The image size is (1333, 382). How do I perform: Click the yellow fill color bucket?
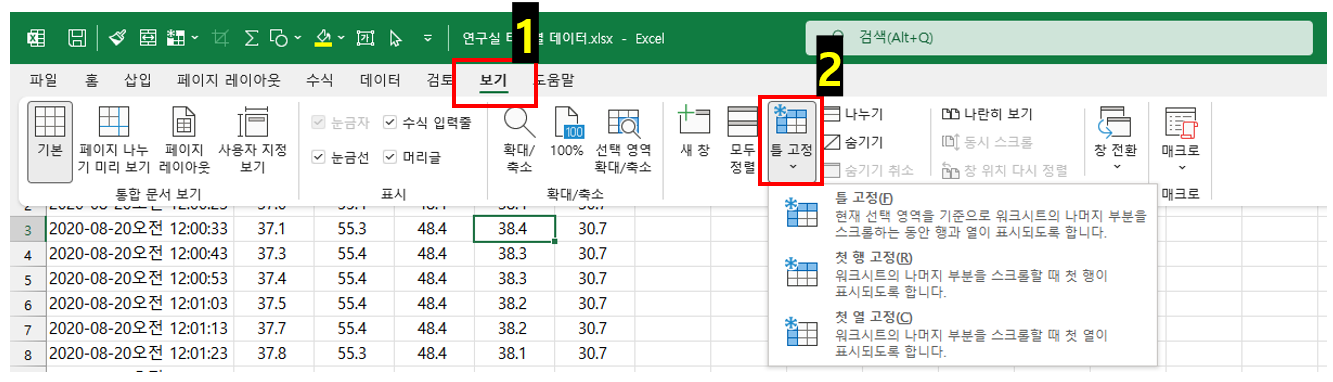coord(323,38)
